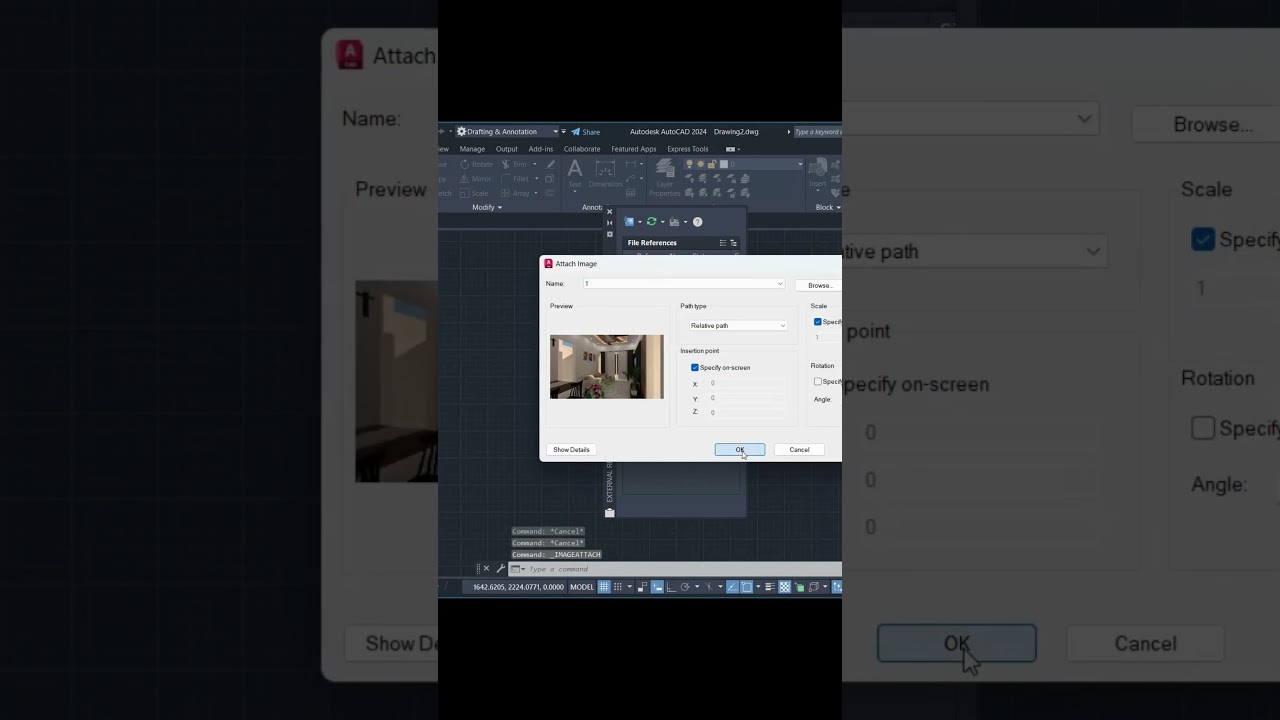Open the Express Tools ribbon tab
Screen dimensions: 1280x720
coord(688,149)
